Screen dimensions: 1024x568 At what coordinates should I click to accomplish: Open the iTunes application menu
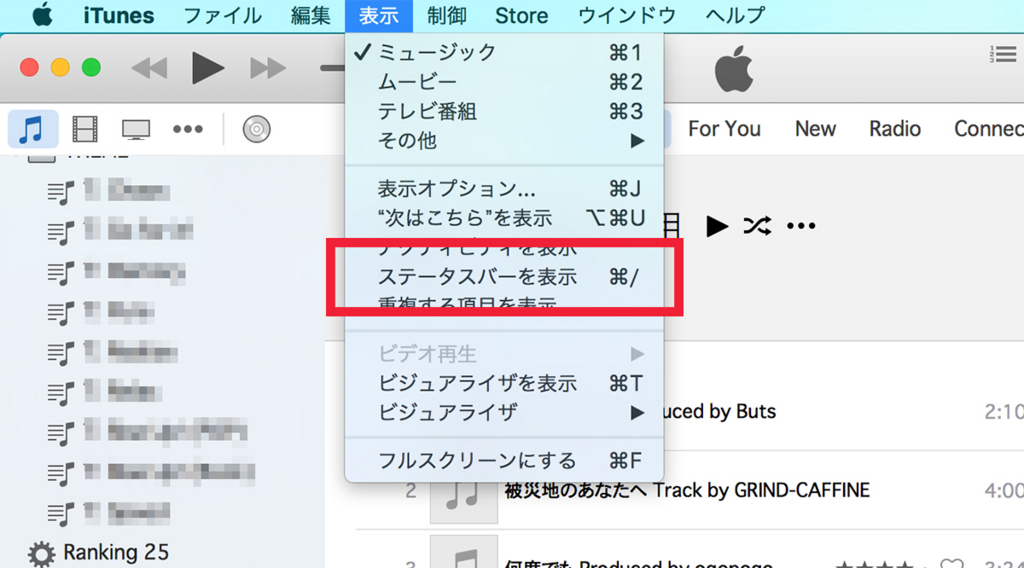tap(119, 15)
